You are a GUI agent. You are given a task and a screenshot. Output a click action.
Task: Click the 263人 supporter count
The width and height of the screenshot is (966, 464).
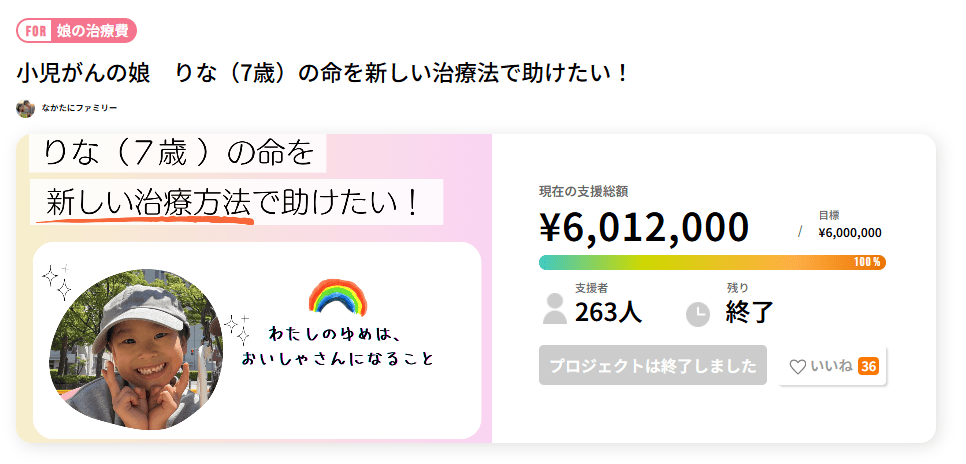pyautogui.click(x=608, y=312)
